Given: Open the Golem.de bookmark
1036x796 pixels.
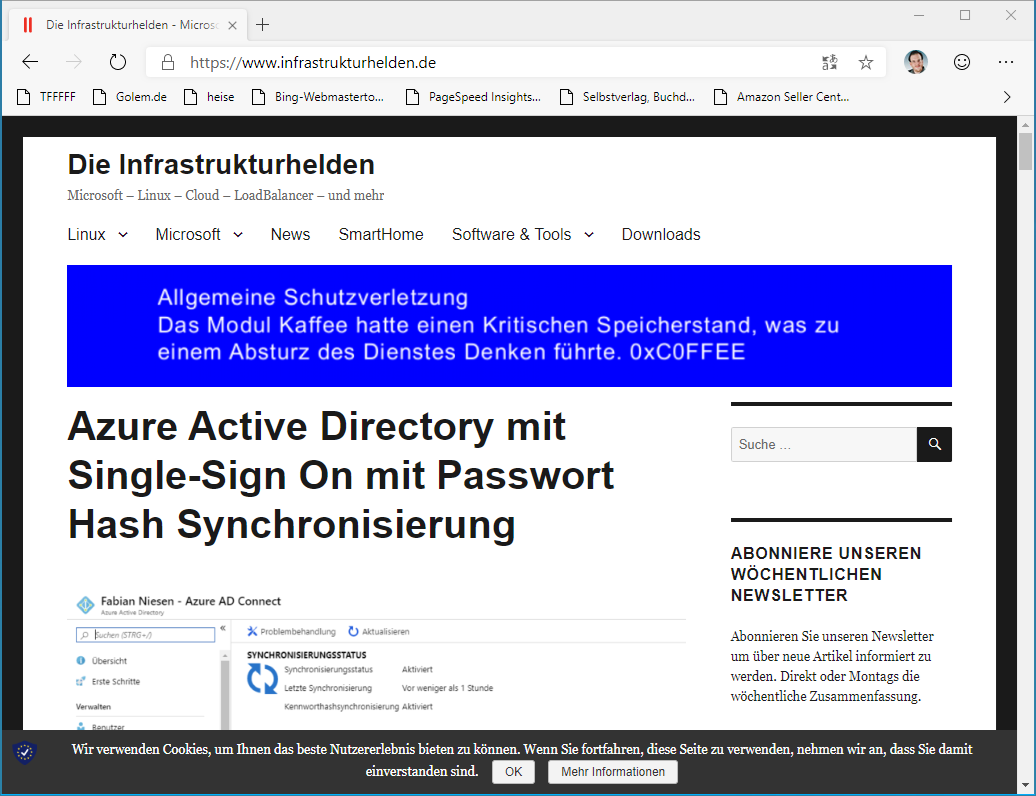Looking at the screenshot, I should [130, 97].
